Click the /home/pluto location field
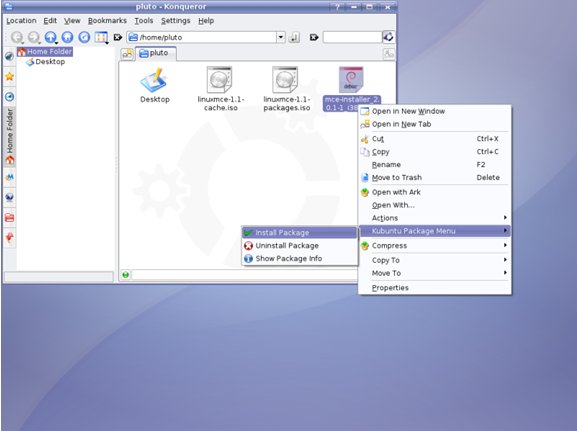The image size is (577, 431). 202,37
